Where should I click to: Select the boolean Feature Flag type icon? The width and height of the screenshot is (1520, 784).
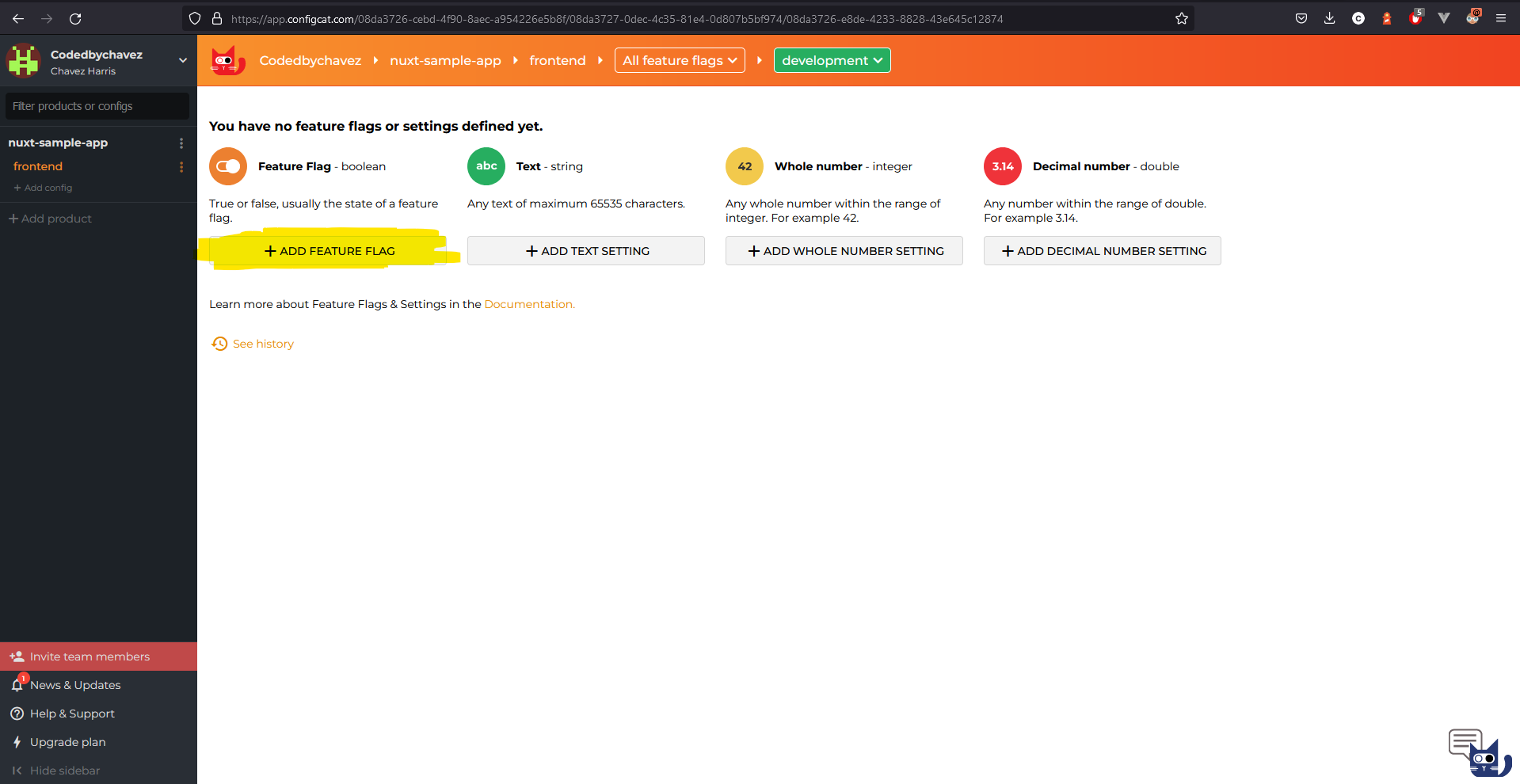[x=227, y=166]
